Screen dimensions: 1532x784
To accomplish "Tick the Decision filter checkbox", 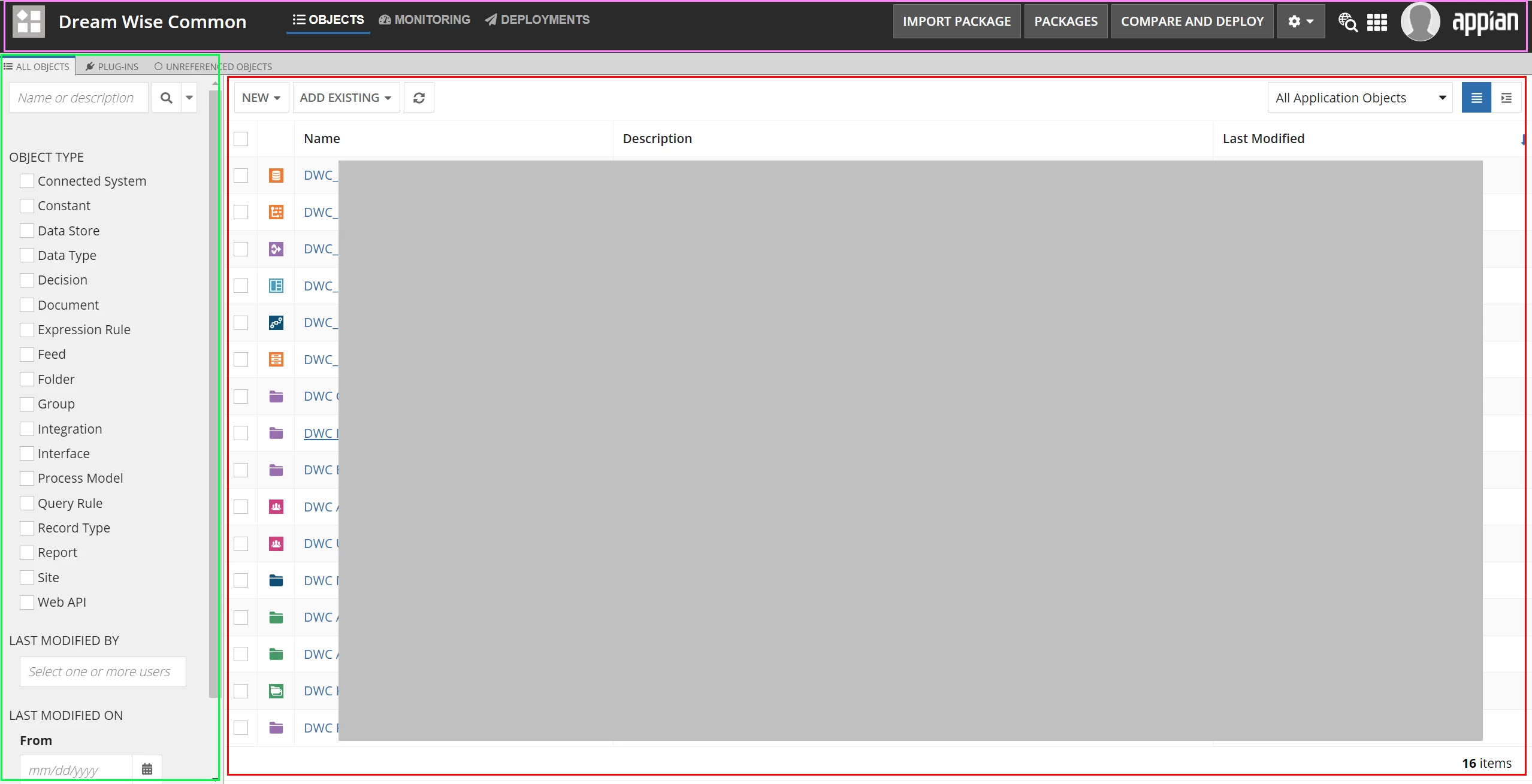I will point(27,280).
